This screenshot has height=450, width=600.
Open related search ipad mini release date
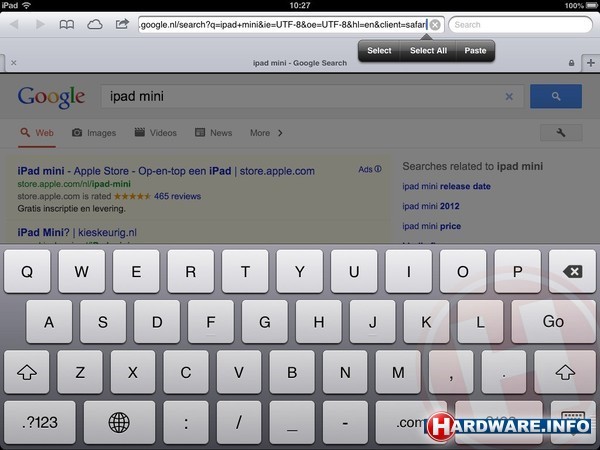446,186
